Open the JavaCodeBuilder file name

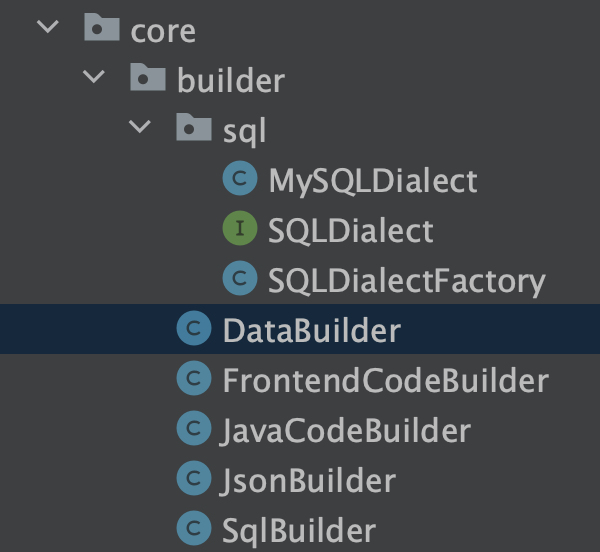pyautogui.click(x=346, y=430)
